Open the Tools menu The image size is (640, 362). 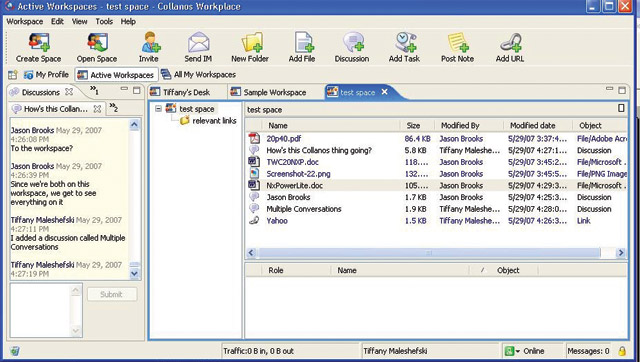(x=104, y=22)
